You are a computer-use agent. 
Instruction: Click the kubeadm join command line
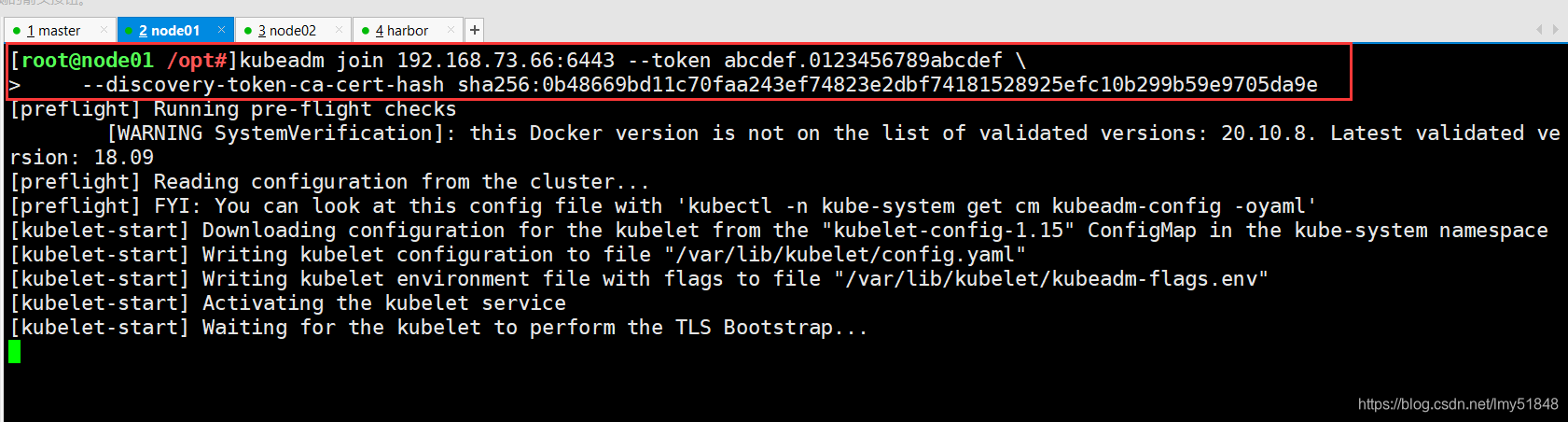[x=519, y=61]
